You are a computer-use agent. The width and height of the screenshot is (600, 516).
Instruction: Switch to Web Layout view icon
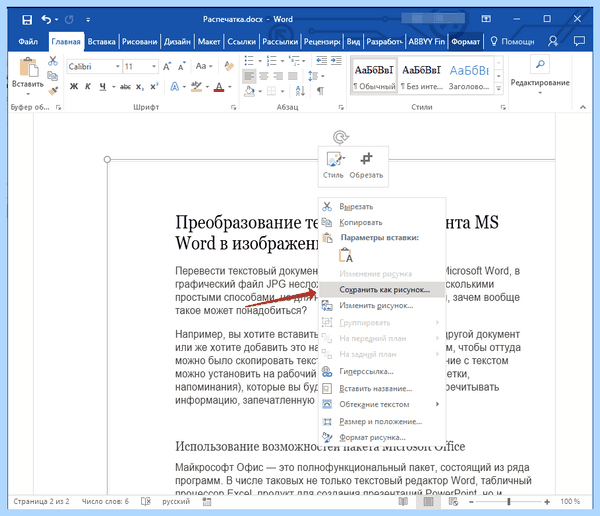(x=453, y=501)
